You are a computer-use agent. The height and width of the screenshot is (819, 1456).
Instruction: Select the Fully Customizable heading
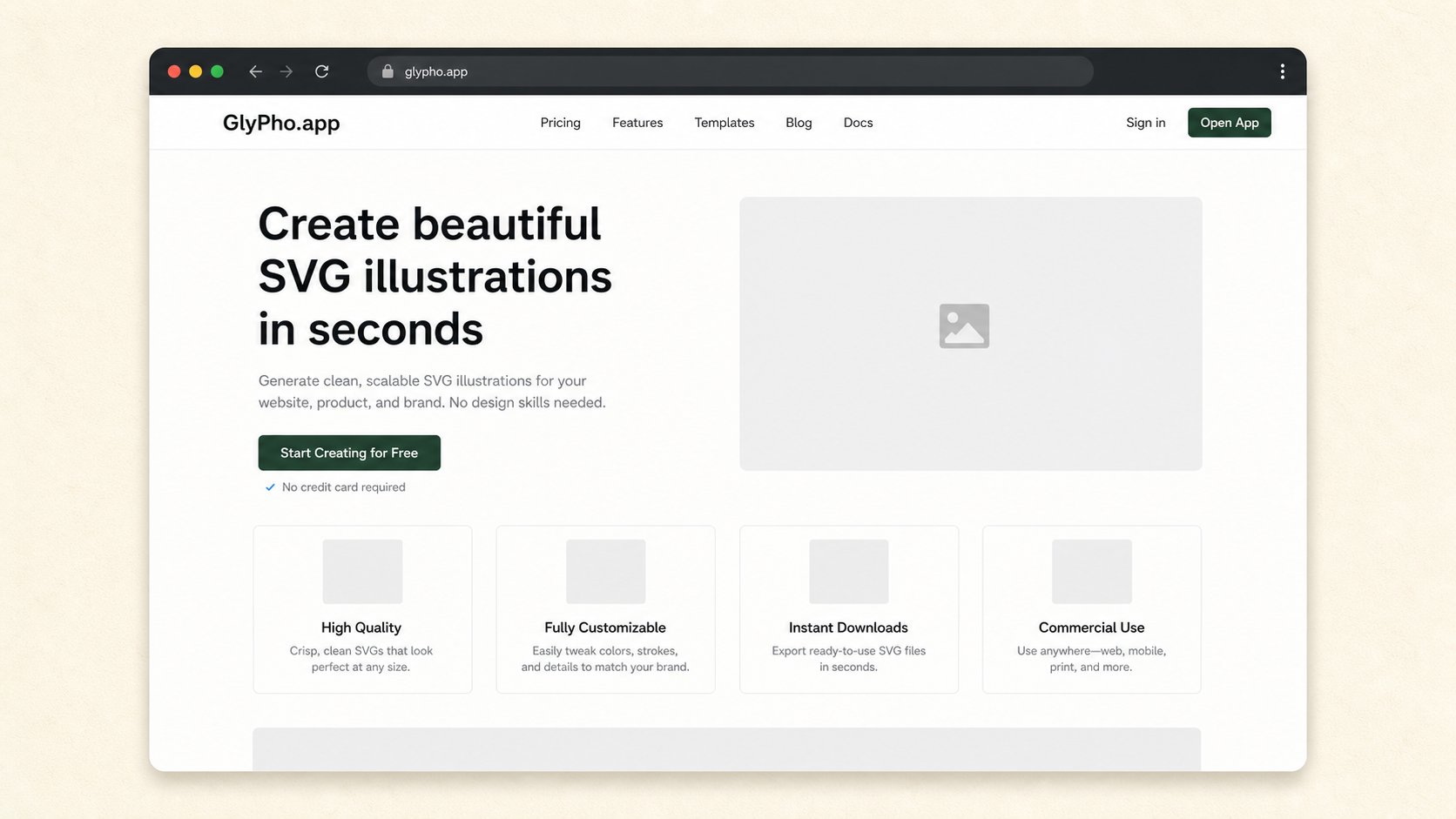coord(605,628)
